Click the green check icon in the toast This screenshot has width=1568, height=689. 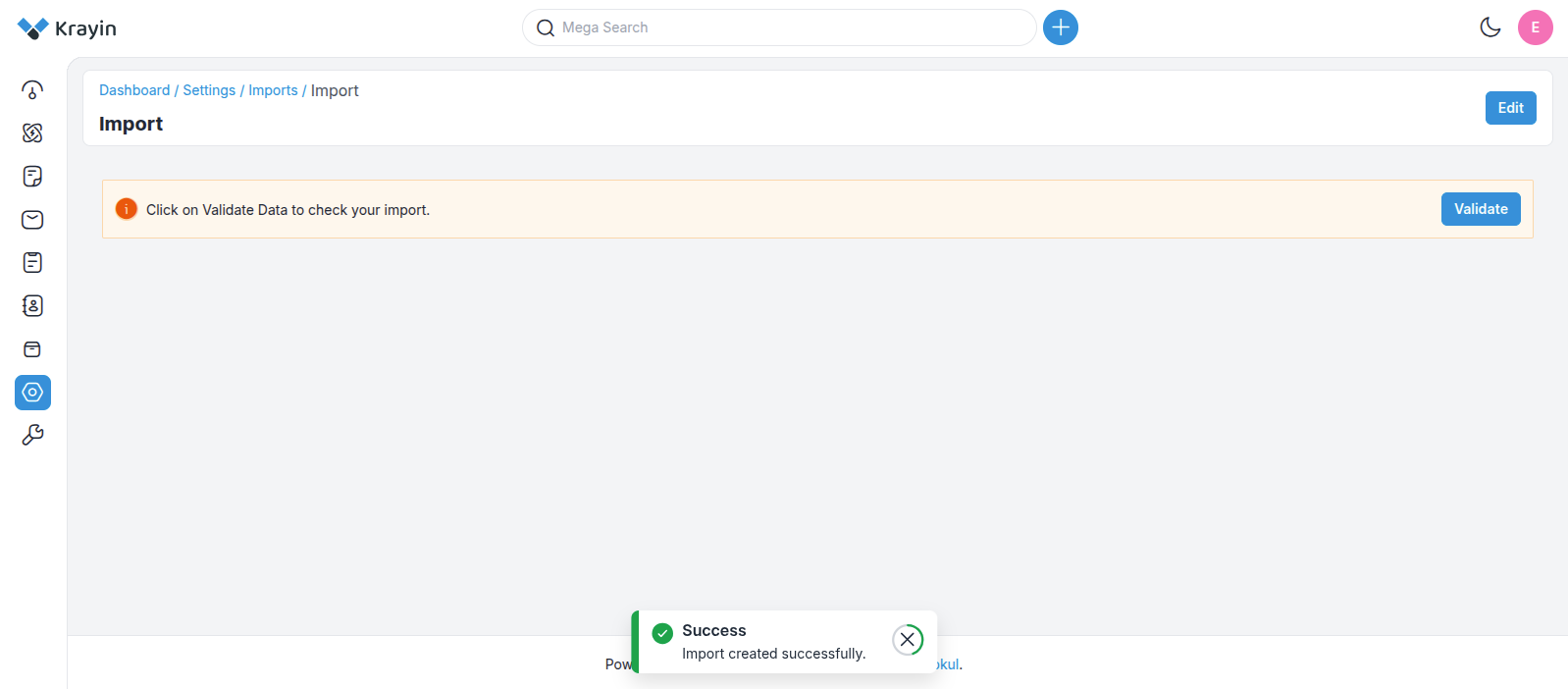click(662, 633)
